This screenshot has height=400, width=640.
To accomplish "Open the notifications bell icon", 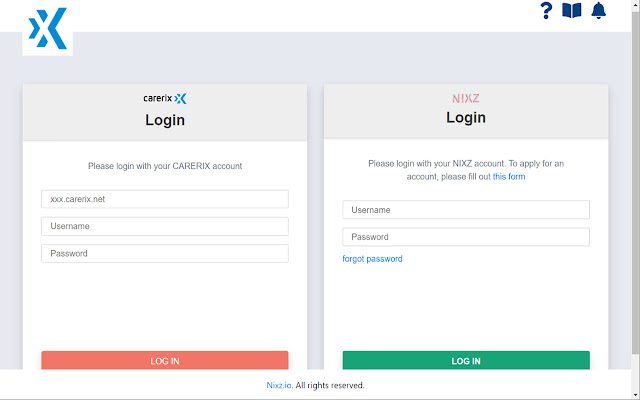I will point(598,11).
